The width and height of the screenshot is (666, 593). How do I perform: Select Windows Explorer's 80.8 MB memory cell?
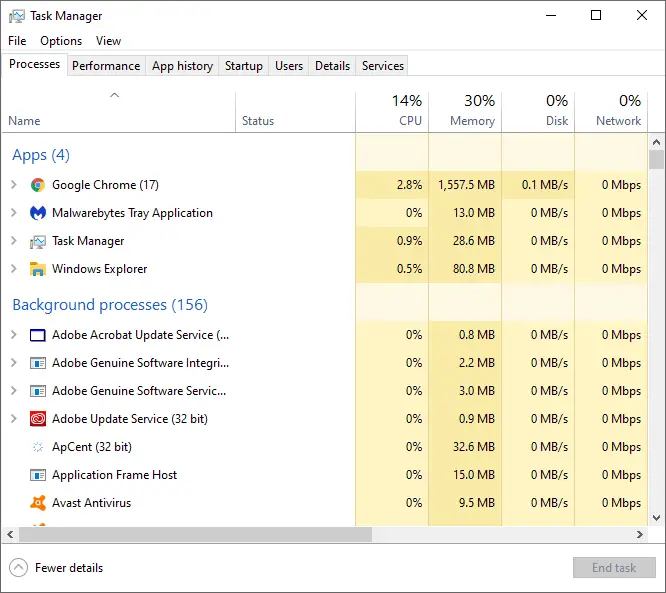(x=465, y=269)
